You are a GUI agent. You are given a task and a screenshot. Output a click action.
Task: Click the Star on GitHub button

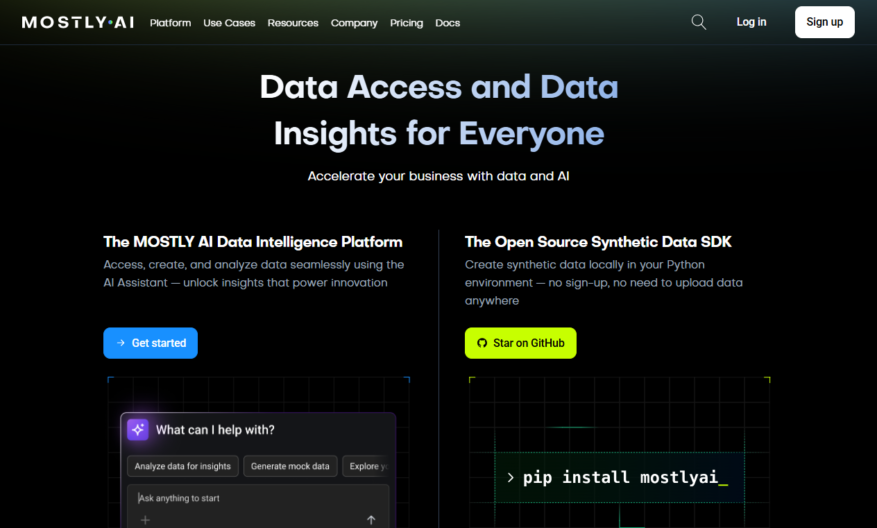point(521,343)
